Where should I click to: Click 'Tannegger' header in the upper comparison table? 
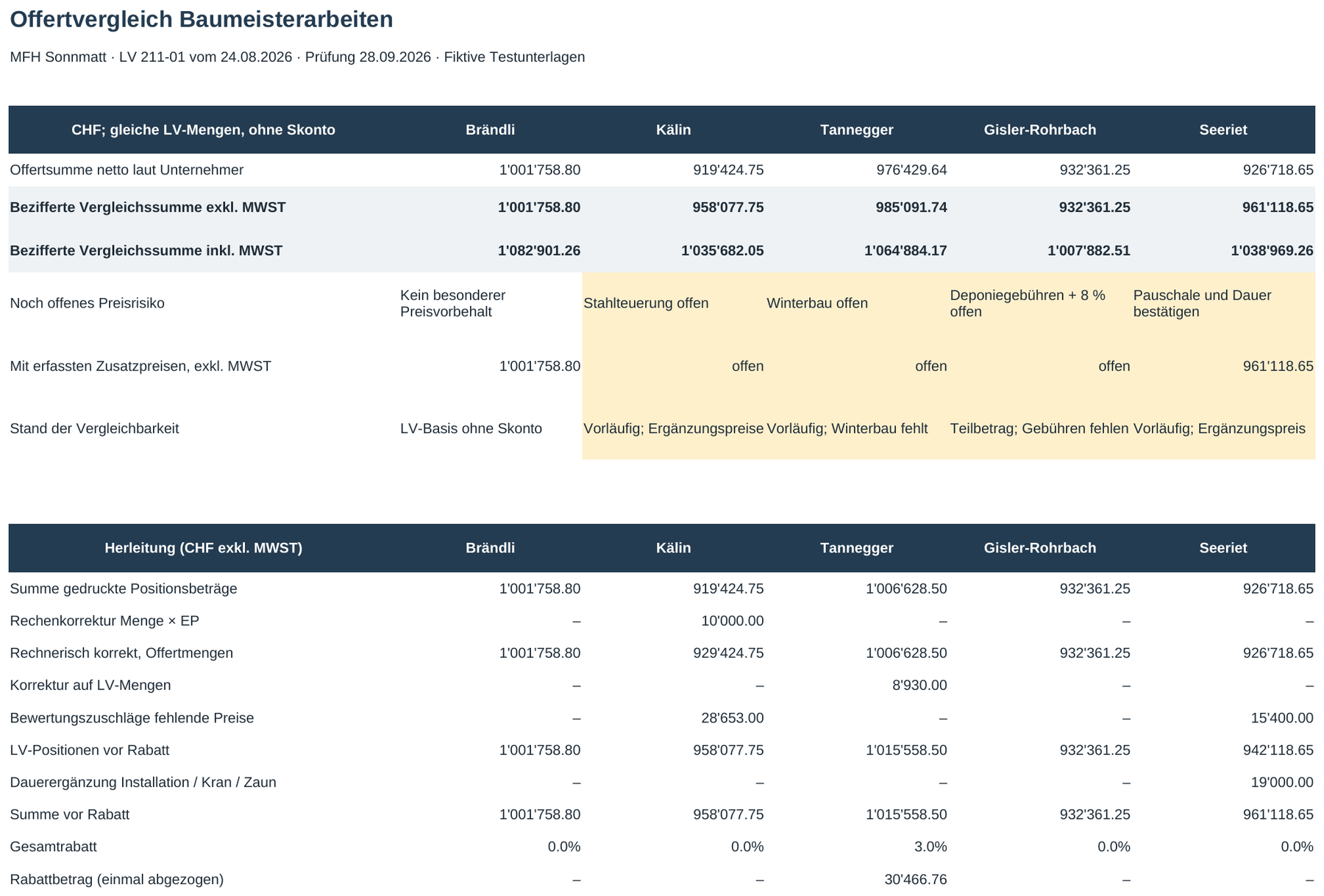[x=857, y=130]
